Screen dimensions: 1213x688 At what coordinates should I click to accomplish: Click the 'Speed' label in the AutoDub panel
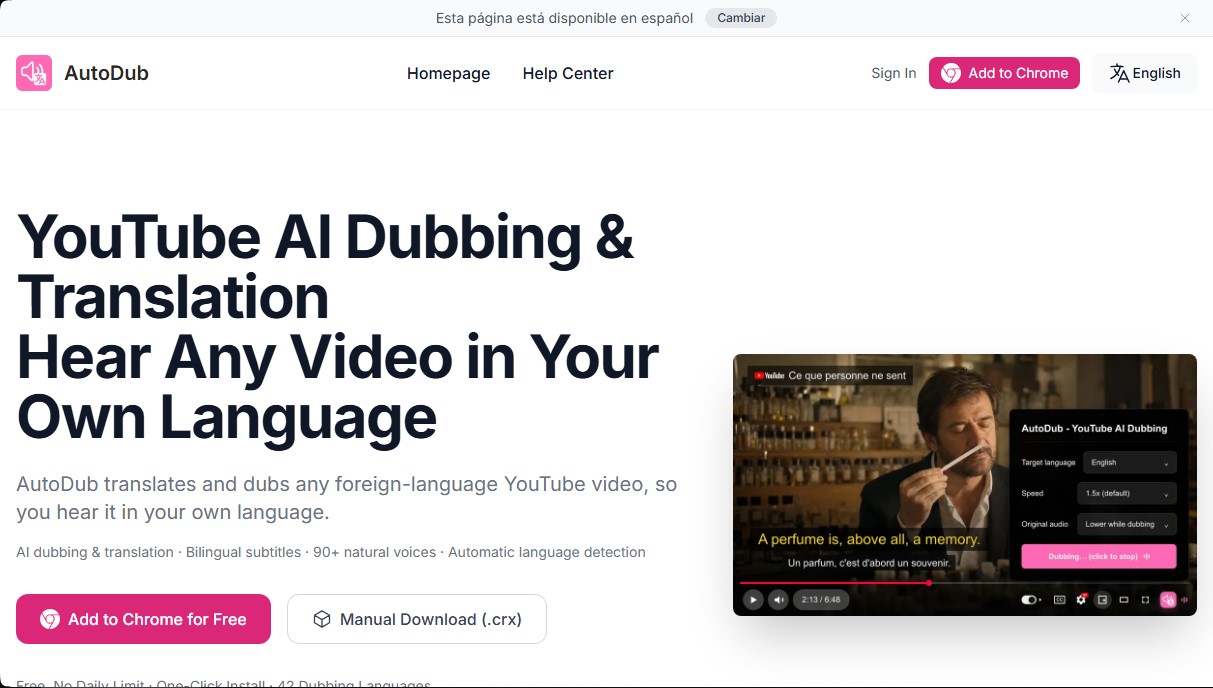pos(1032,494)
